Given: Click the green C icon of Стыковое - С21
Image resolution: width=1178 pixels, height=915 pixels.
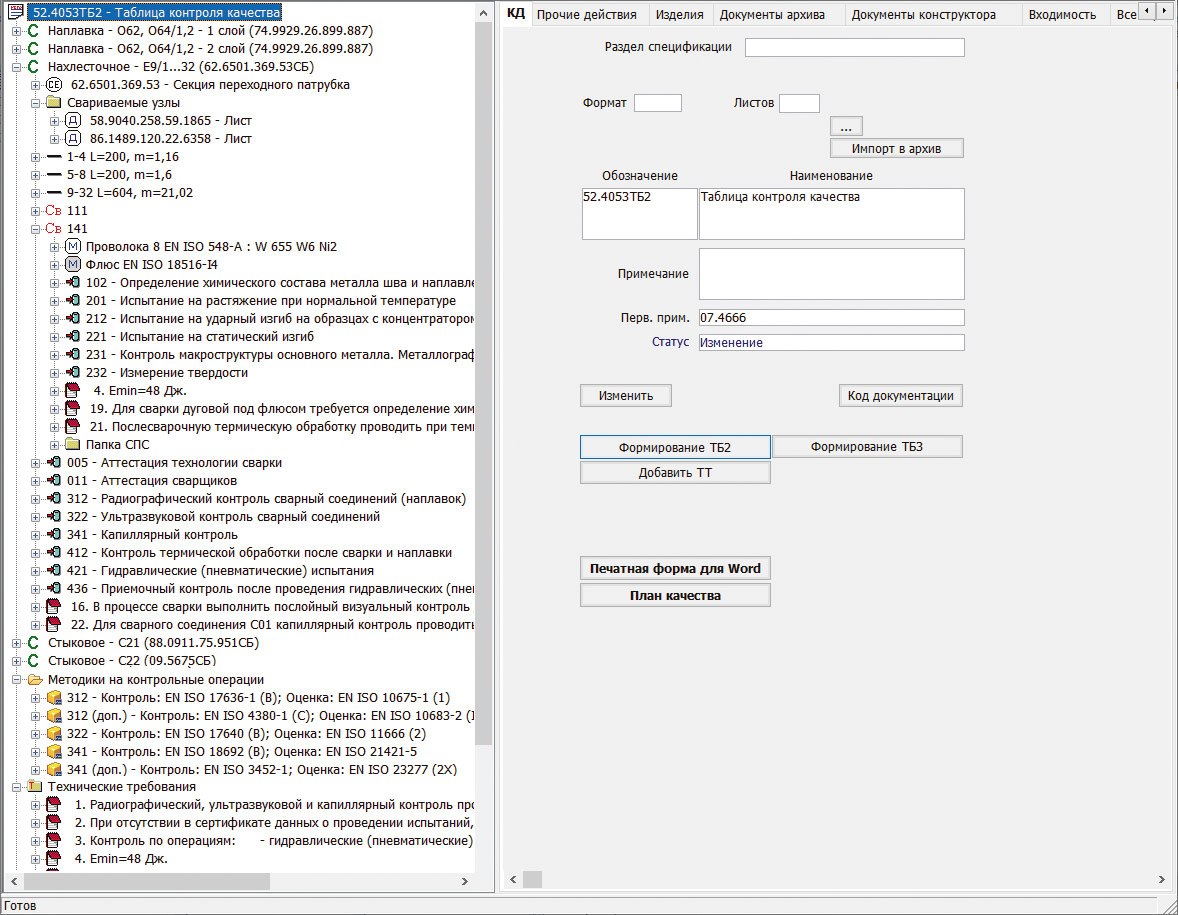Looking at the screenshot, I should pos(34,643).
